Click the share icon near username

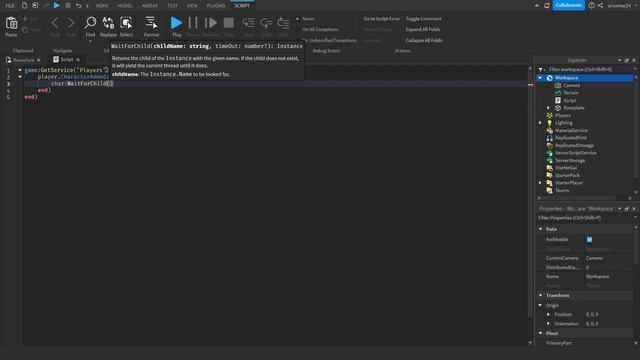pos(600,5)
